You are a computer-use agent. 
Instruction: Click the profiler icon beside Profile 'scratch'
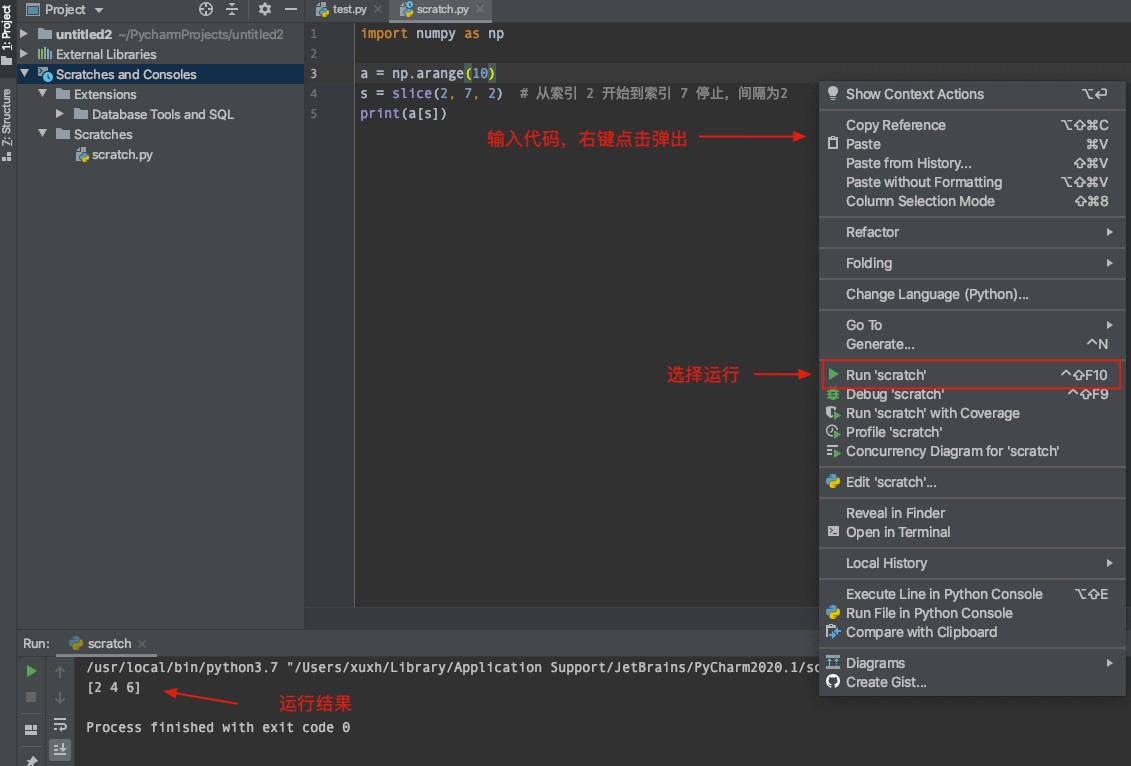tap(833, 432)
